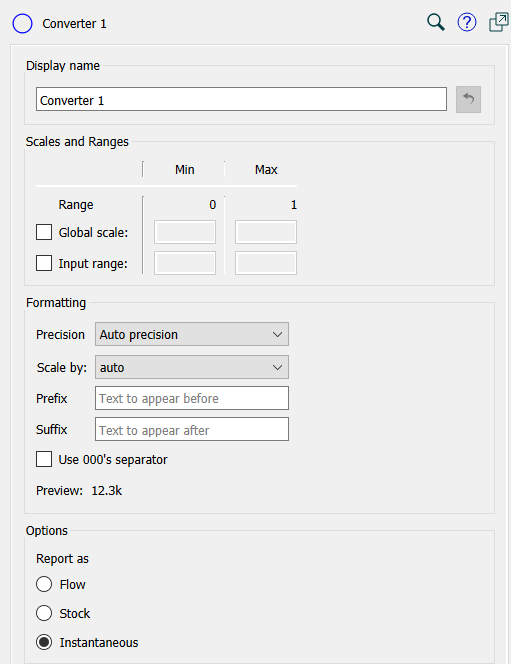The image size is (511, 664).
Task: Select the Flow radio button
Action: (44, 584)
